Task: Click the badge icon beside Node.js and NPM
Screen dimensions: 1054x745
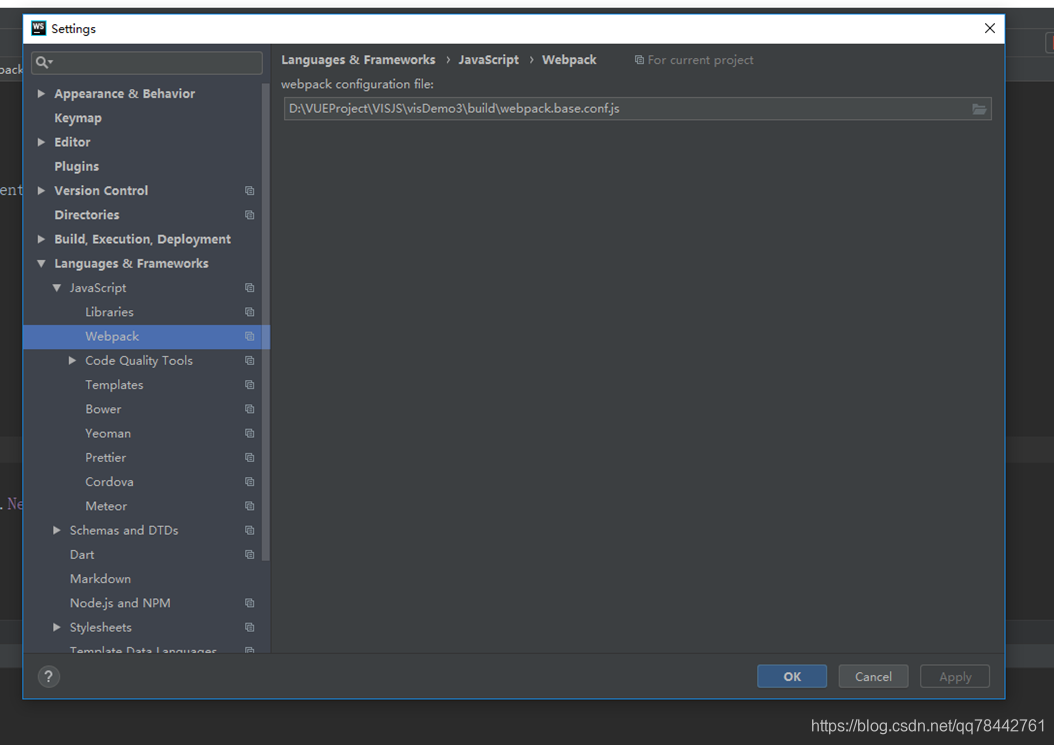Action: (250, 603)
